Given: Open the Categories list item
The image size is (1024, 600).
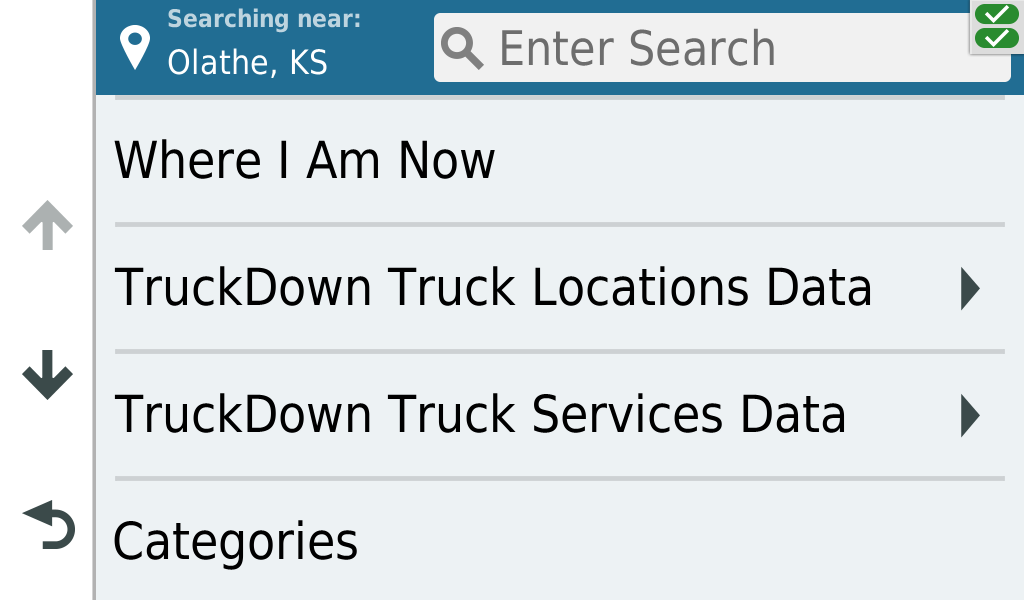Looking at the screenshot, I should pos(560,541).
